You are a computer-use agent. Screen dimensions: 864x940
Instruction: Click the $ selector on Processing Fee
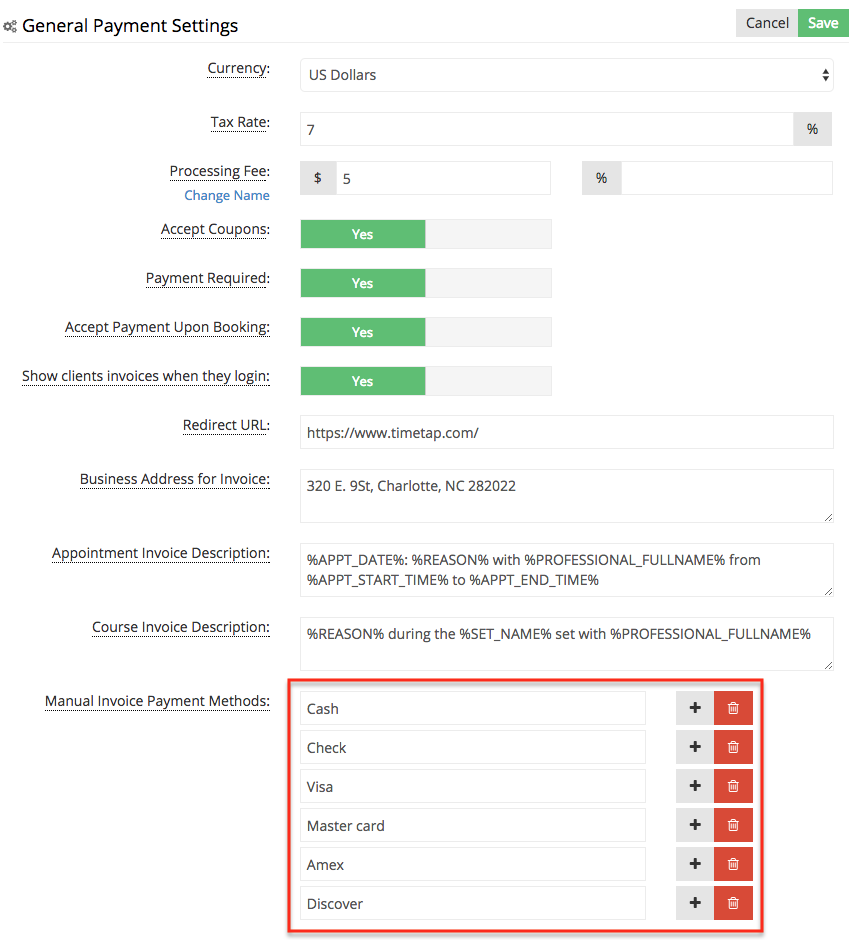[317, 177]
